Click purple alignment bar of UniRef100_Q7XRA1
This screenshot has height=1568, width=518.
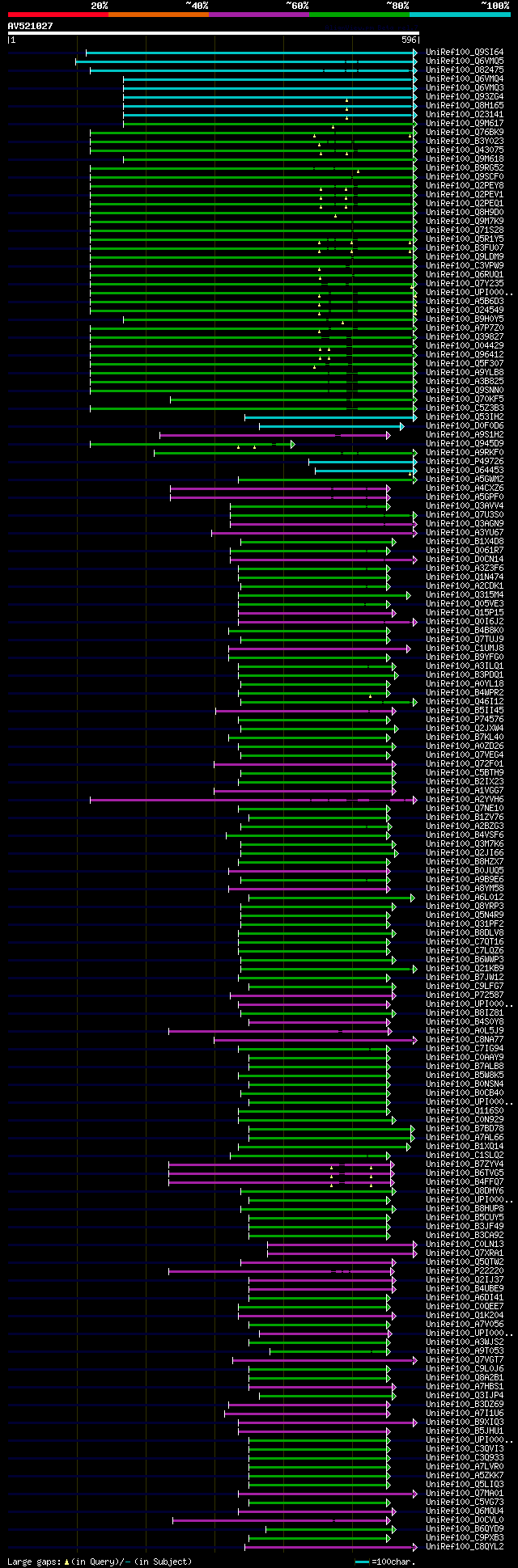pyautogui.click(x=342, y=1253)
